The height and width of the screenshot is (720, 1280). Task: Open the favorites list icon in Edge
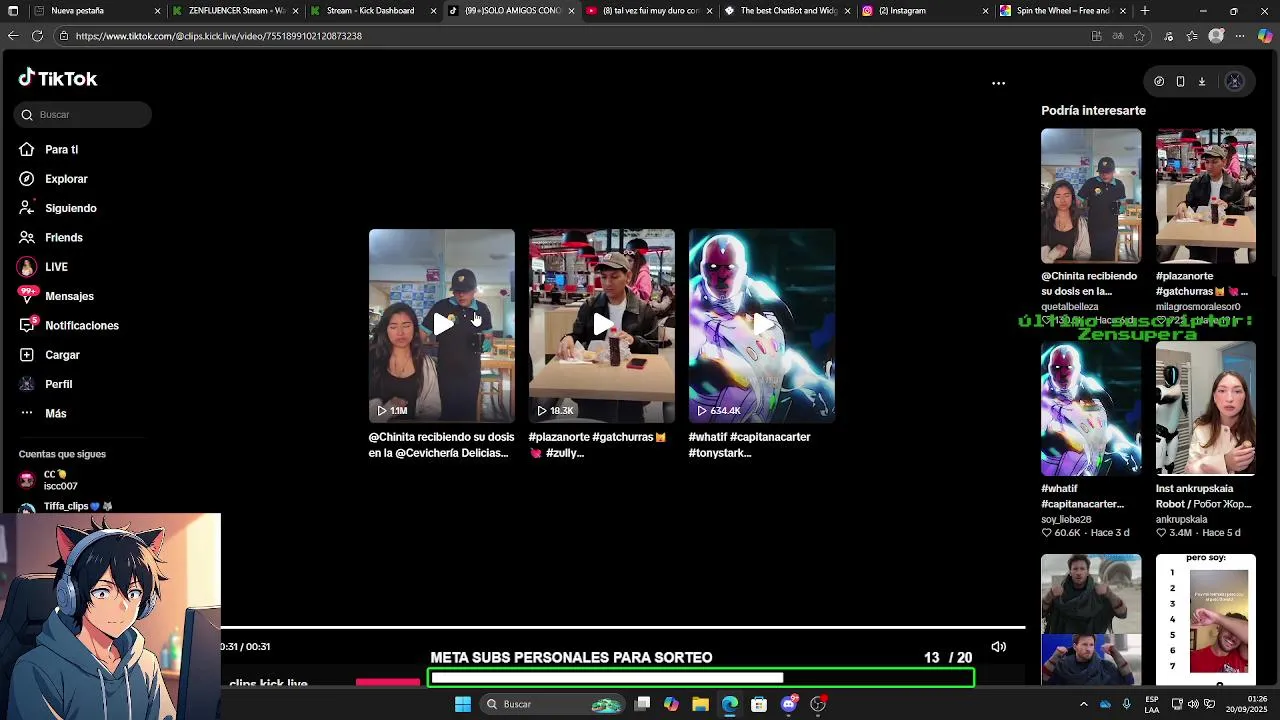point(1192,36)
